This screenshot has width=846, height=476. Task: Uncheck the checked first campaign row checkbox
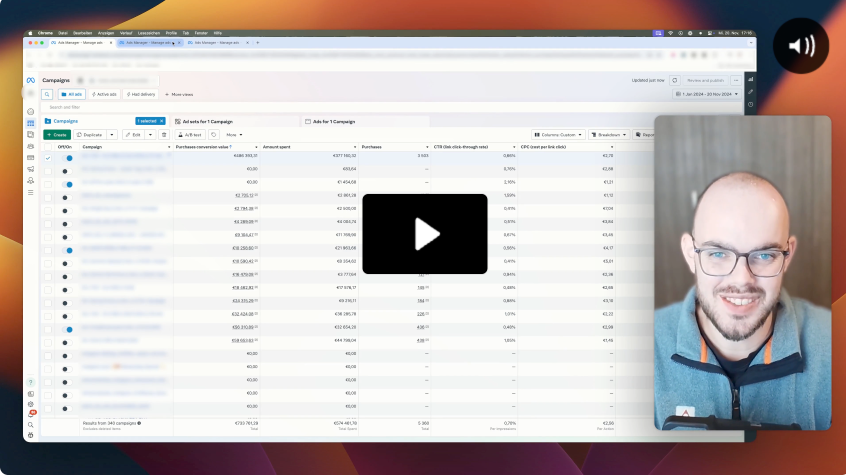48,158
